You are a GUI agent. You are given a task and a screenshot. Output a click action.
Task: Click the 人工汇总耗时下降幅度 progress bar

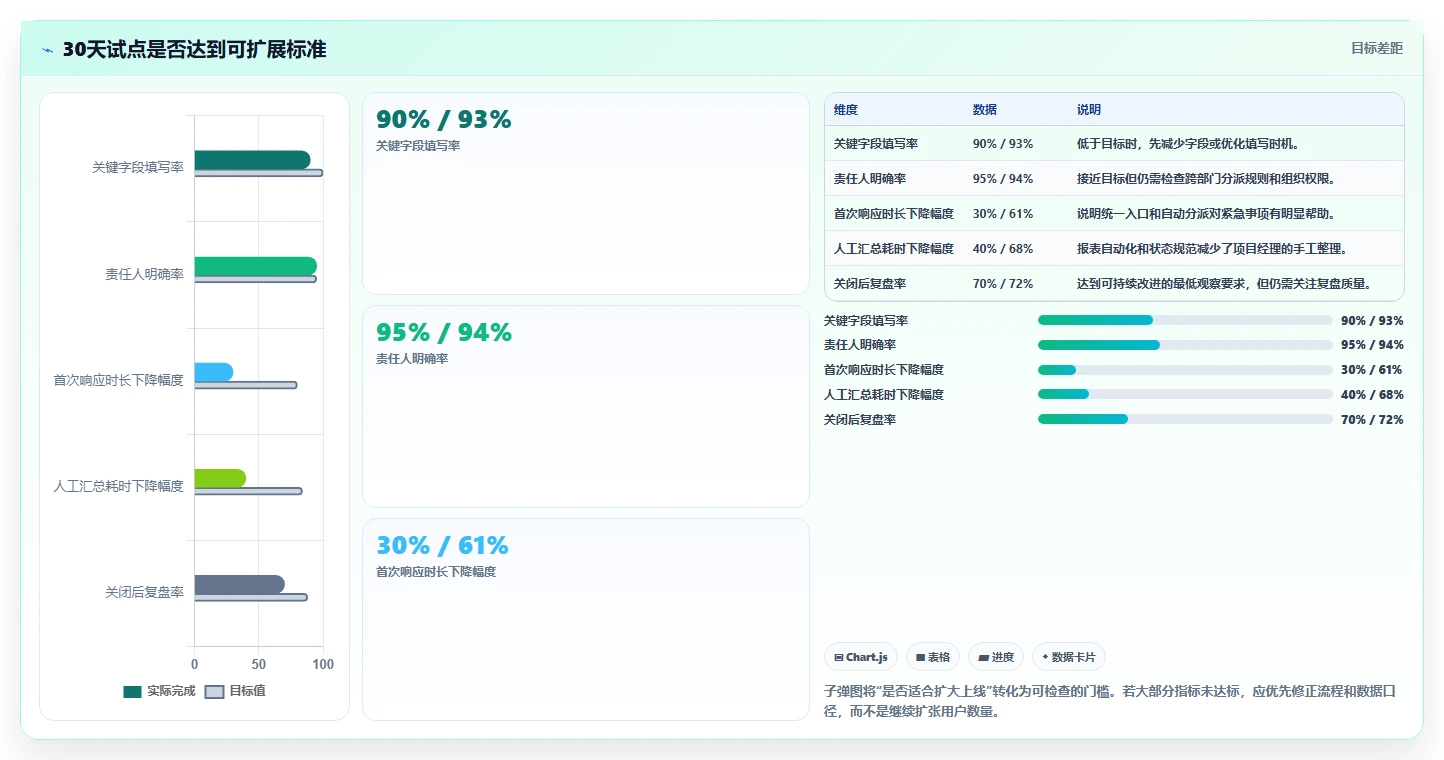1185,395
